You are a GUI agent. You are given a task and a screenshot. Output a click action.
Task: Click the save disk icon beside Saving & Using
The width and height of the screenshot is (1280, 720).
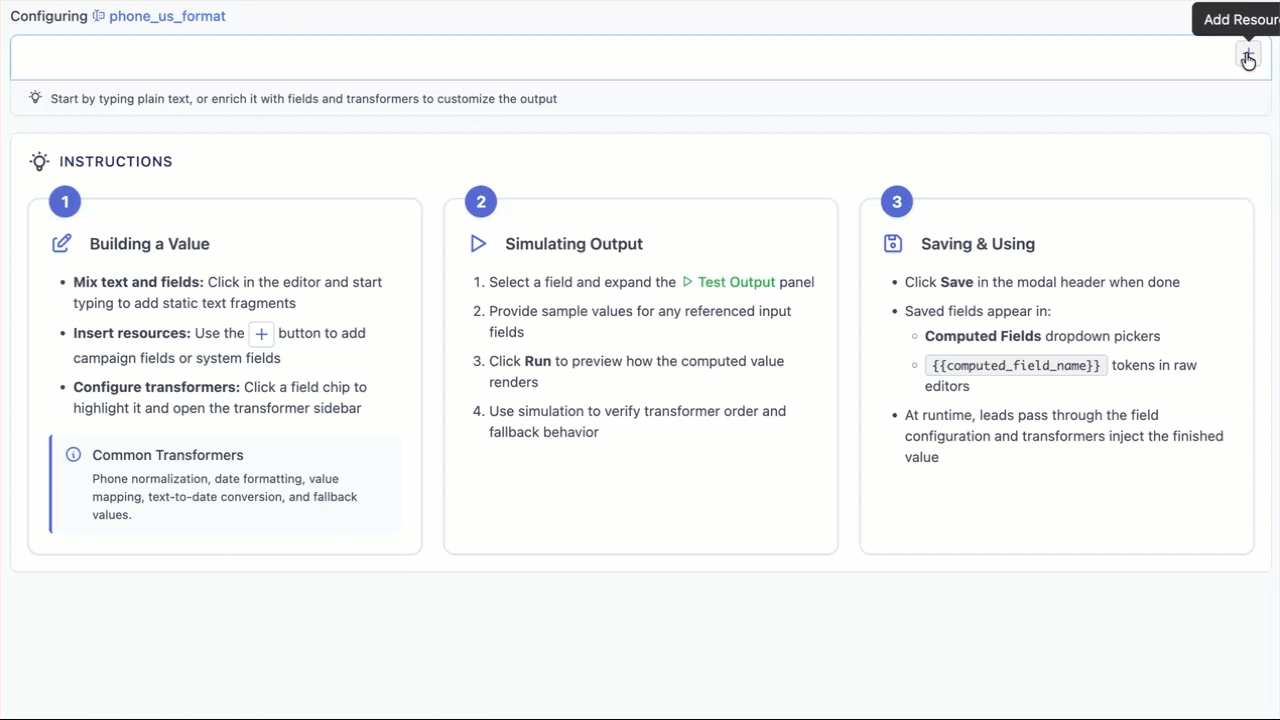[893, 244]
